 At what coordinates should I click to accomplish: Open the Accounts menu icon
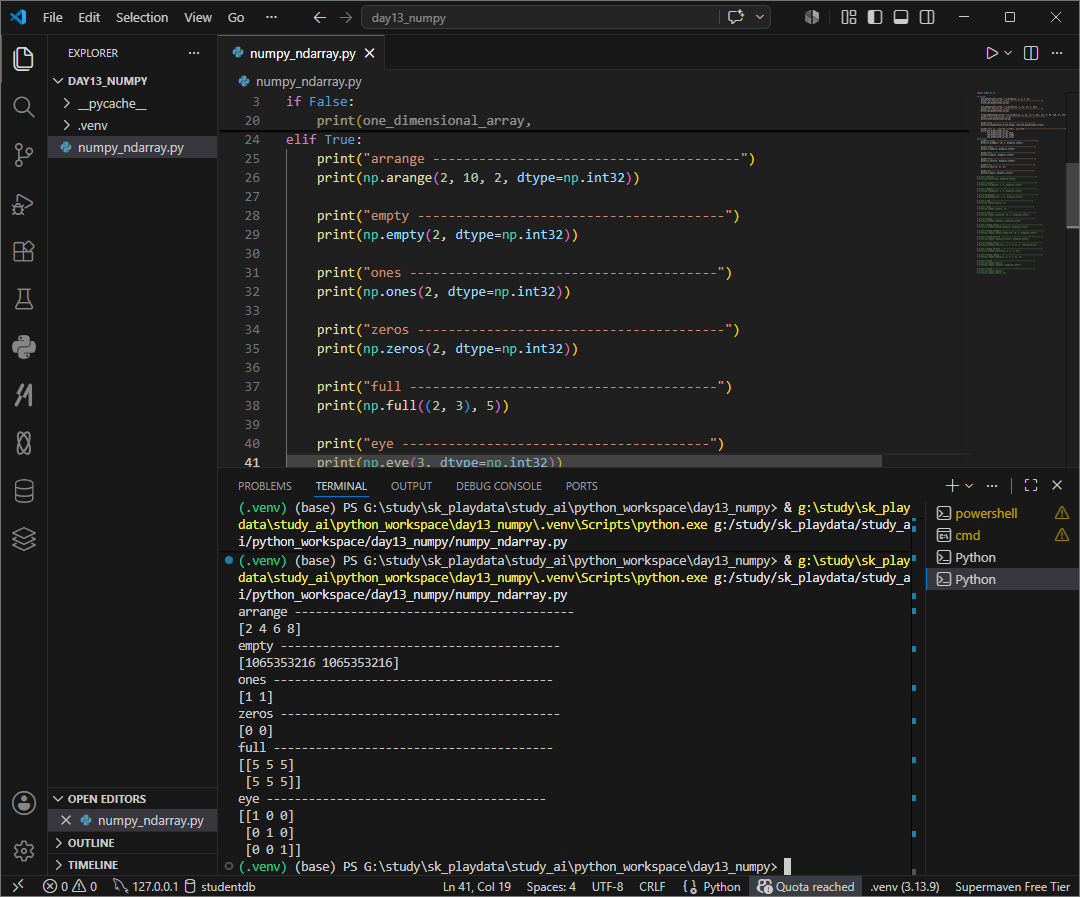tap(23, 803)
